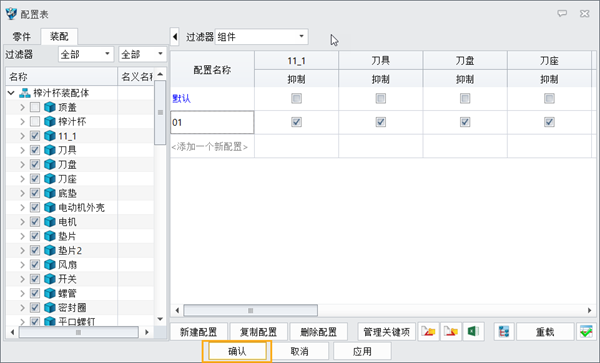Collapse the 榨汁杯装配体 root node
This screenshot has width=600, height=363.
pyautogui.click(x=11, y=93)
